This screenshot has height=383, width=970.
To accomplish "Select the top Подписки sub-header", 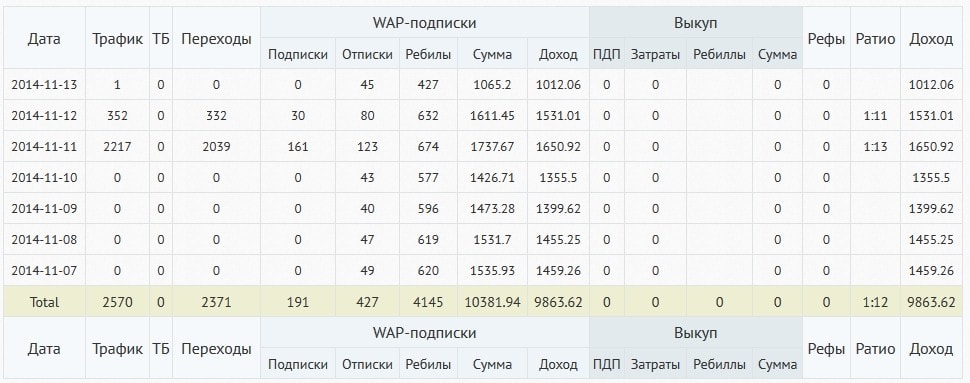I will click(298, 54).
